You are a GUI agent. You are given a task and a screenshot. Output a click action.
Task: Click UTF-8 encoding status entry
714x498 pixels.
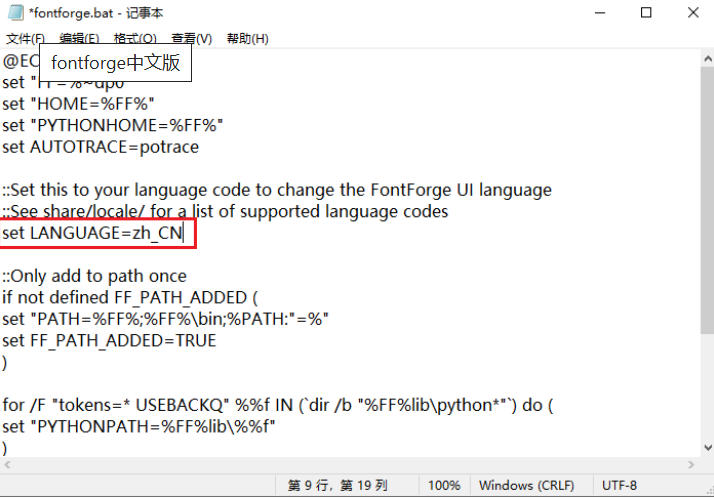click(x=619, y=486)
